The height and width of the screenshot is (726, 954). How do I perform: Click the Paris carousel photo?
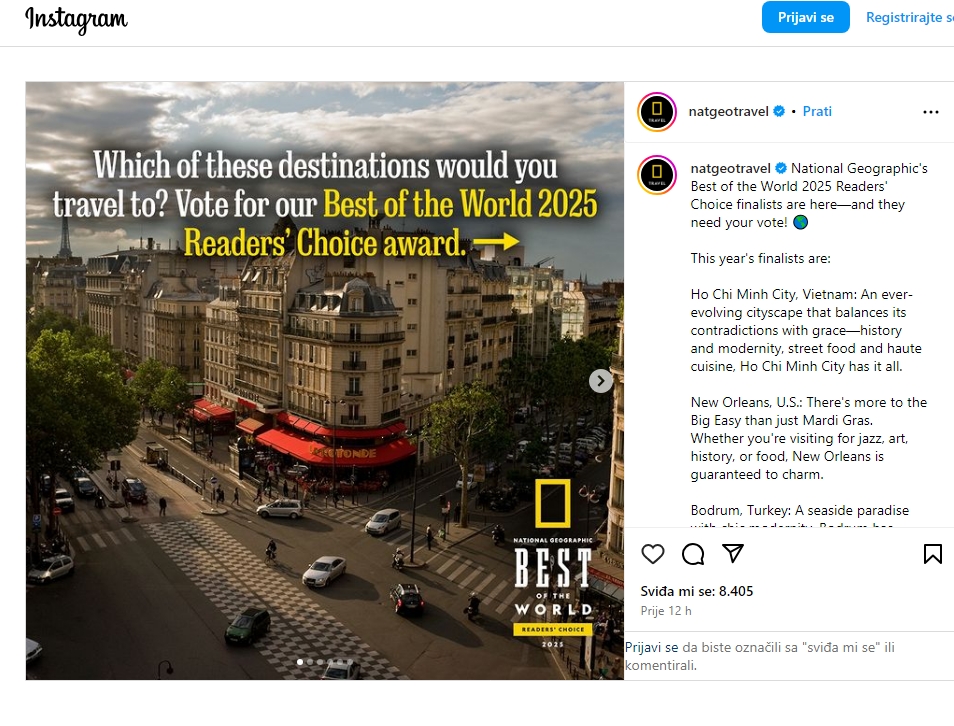pos(324,380)
